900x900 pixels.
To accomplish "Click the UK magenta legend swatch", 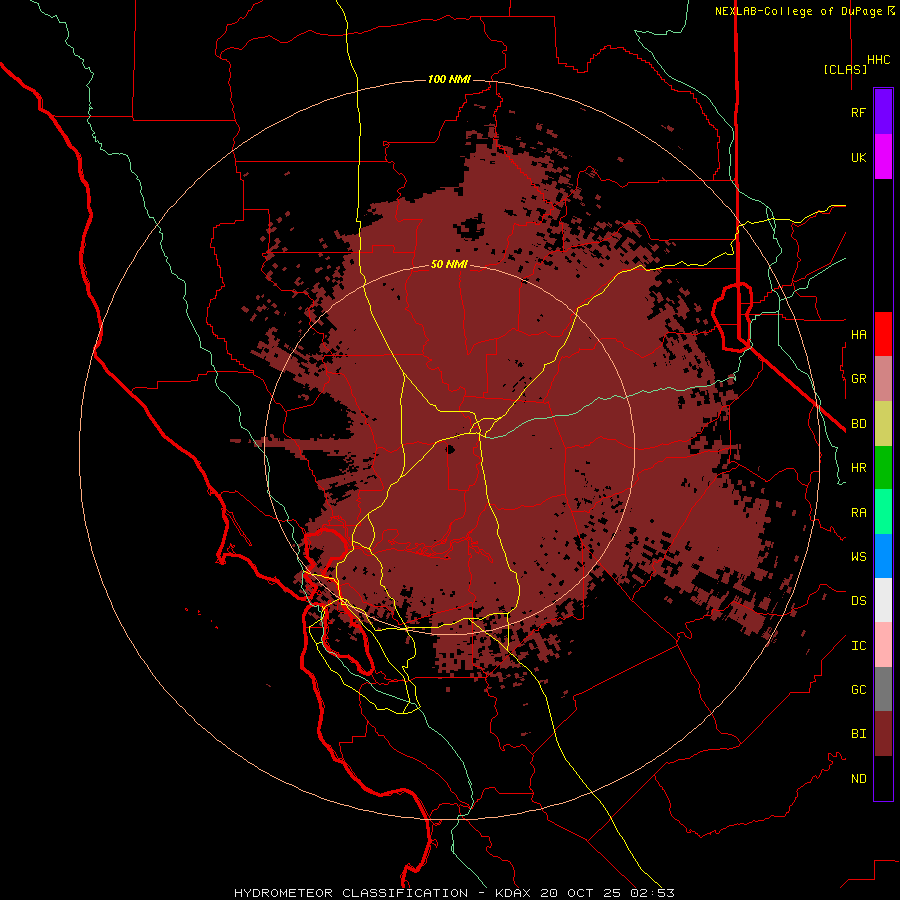I will (883, 157).
